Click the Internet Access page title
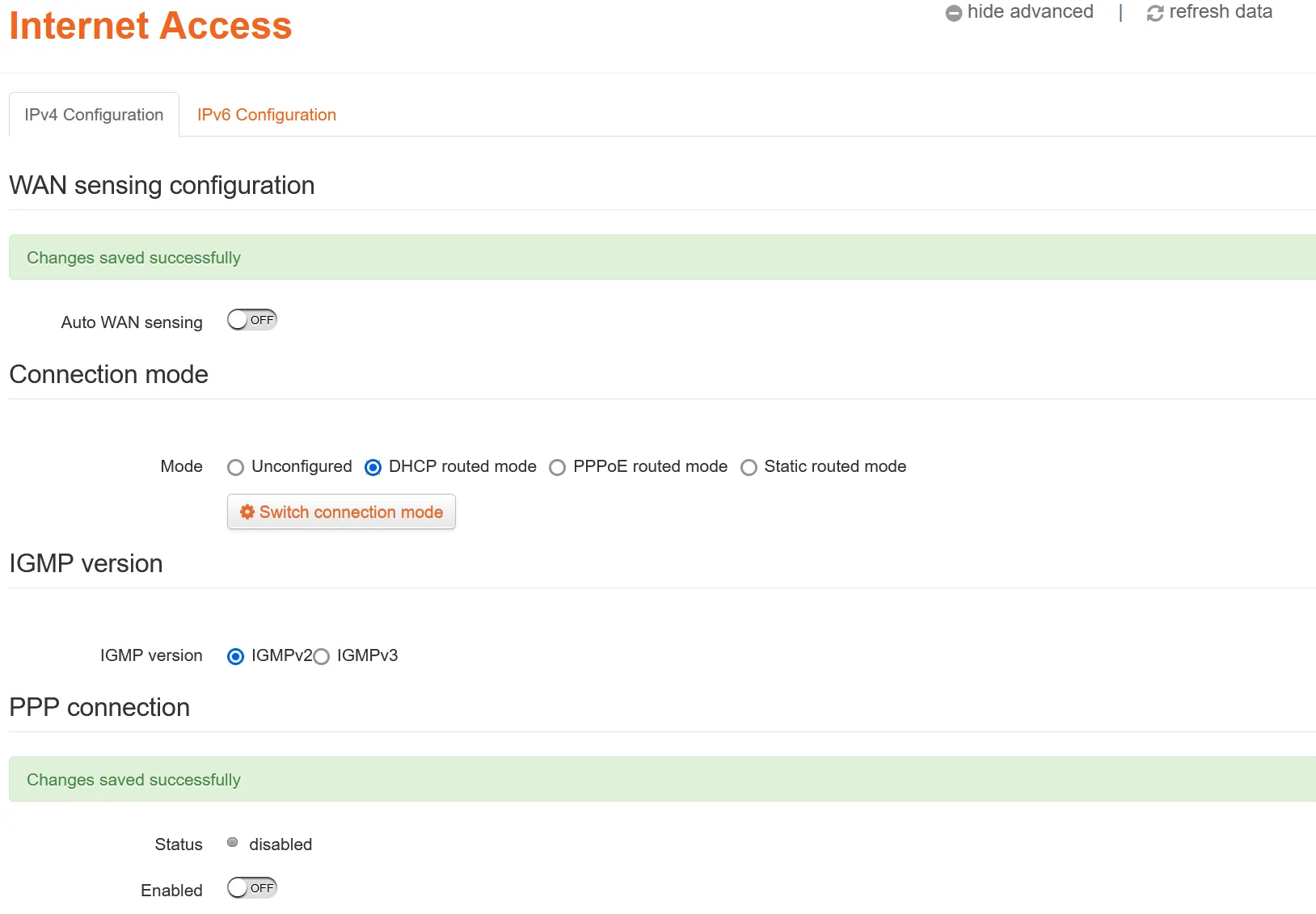The height and width of the screenshot is (914, 1316). [150, 26]
